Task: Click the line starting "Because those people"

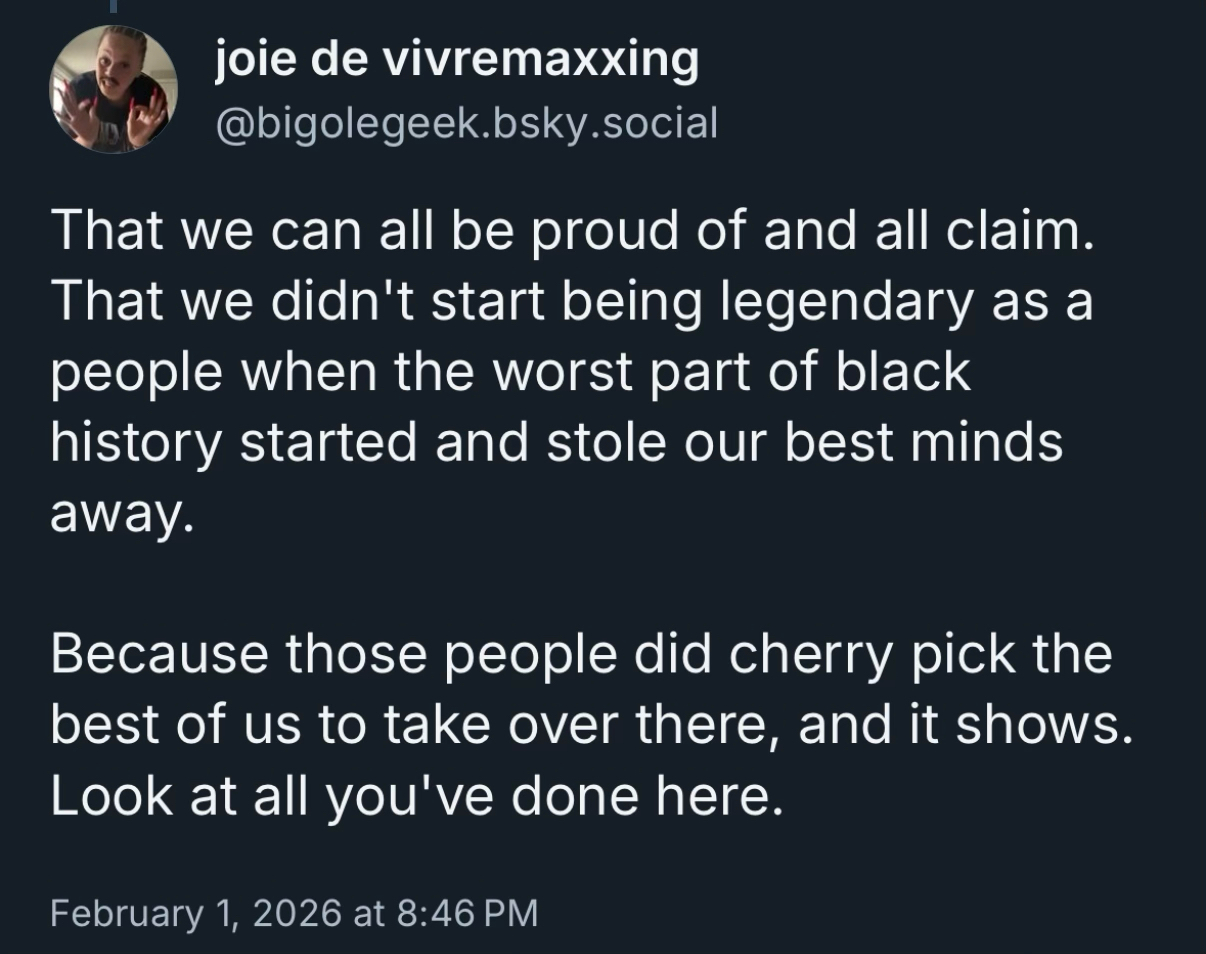Action: click(x=581, y=654)
